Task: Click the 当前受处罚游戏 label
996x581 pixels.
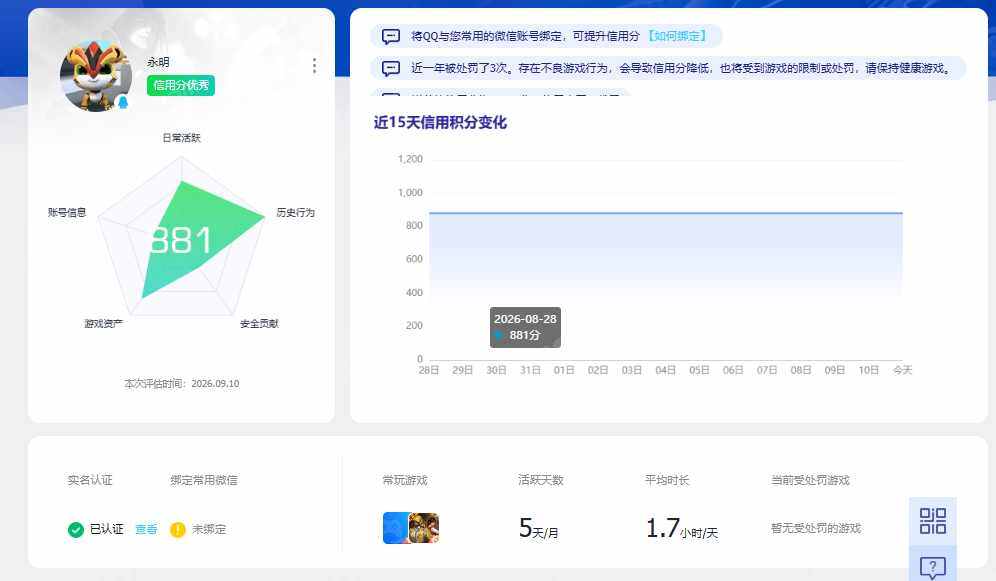Action: tap(811, 480)
